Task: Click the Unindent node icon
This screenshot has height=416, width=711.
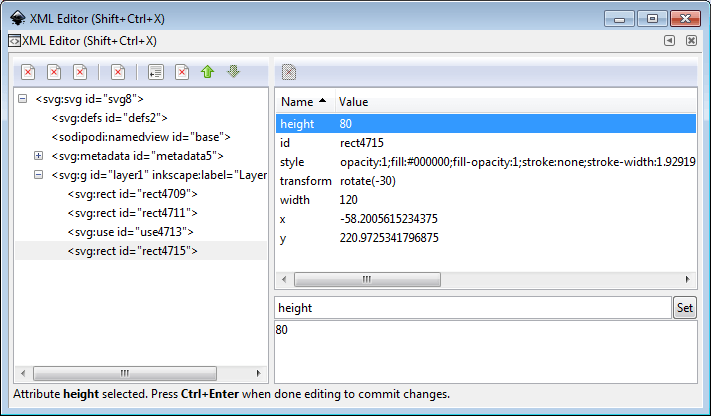Action: pyautogui.click(x=156, y=72)
